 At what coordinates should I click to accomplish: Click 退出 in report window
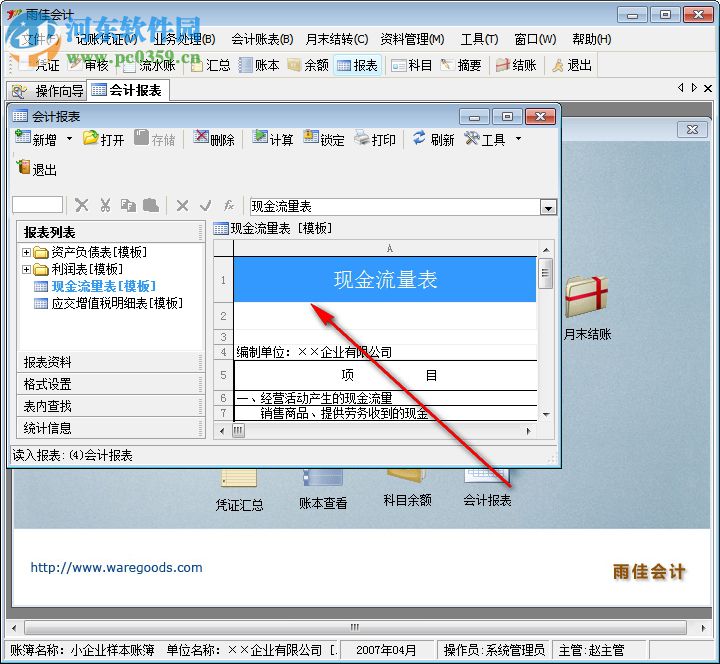(x=37, y=169)
